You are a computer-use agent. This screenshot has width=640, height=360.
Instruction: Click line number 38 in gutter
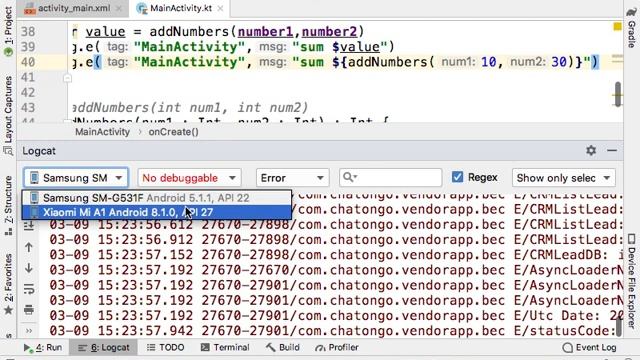pos(27,31)
